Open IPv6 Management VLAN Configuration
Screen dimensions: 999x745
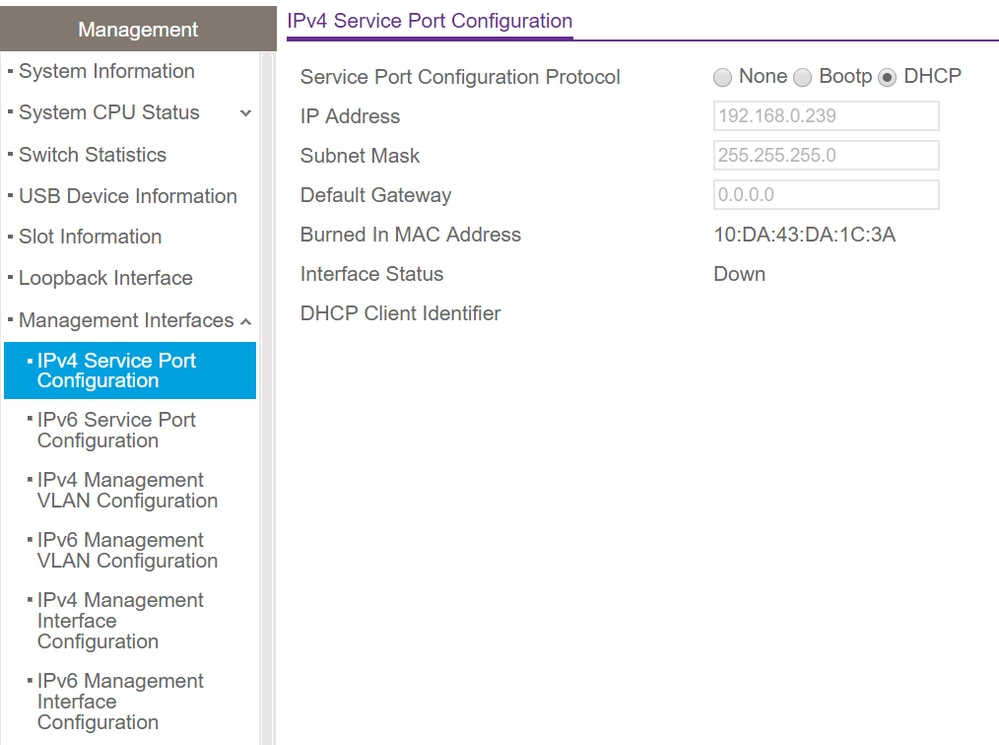click(x=126, y=550)
